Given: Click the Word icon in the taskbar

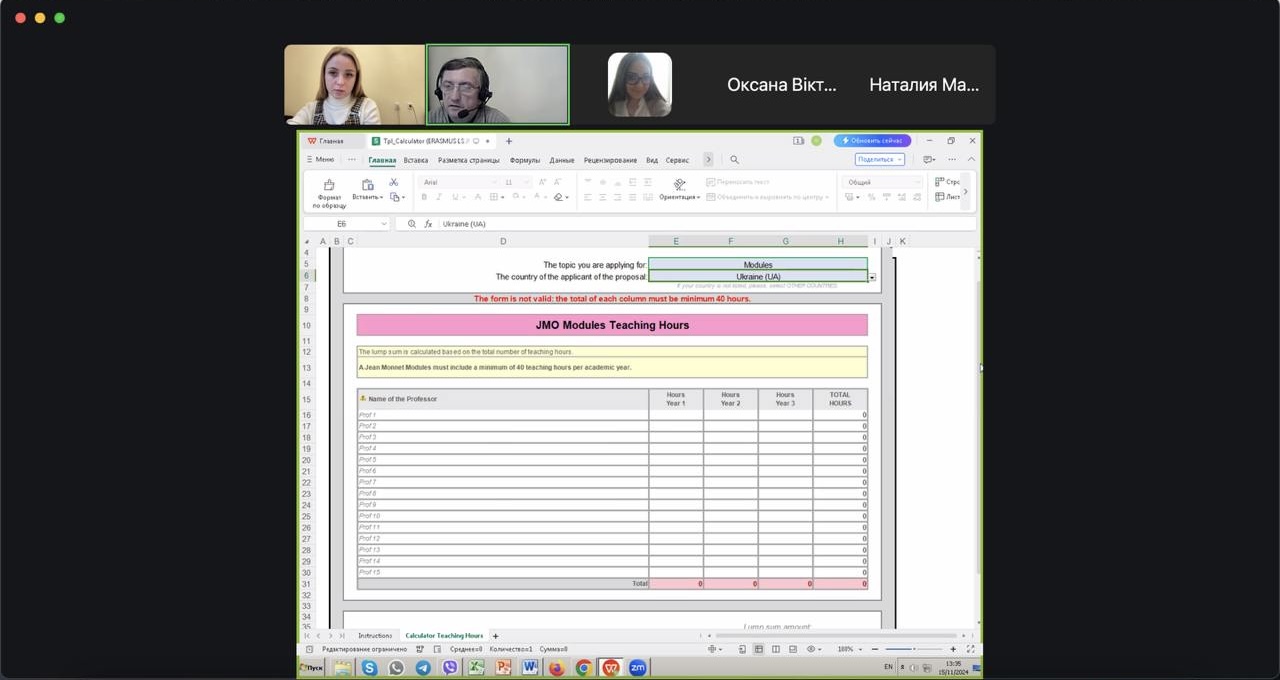Looking at the screenshot, I should (x=530, y=667).
